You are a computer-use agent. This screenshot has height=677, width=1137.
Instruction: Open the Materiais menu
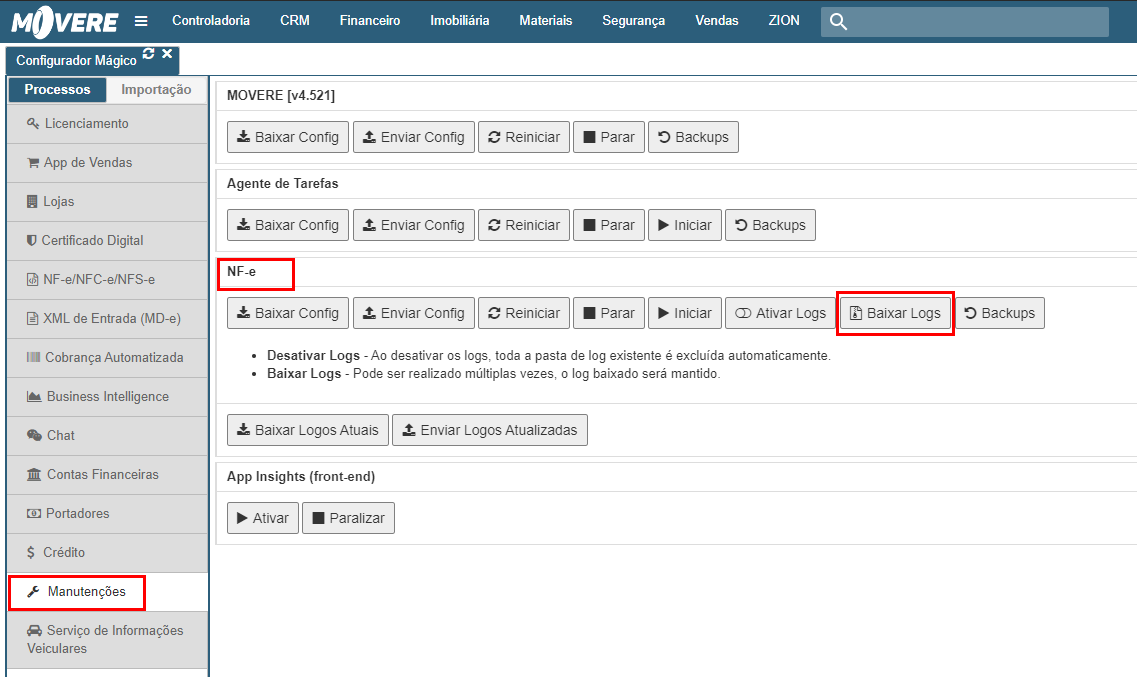click(x=546, y=20)
